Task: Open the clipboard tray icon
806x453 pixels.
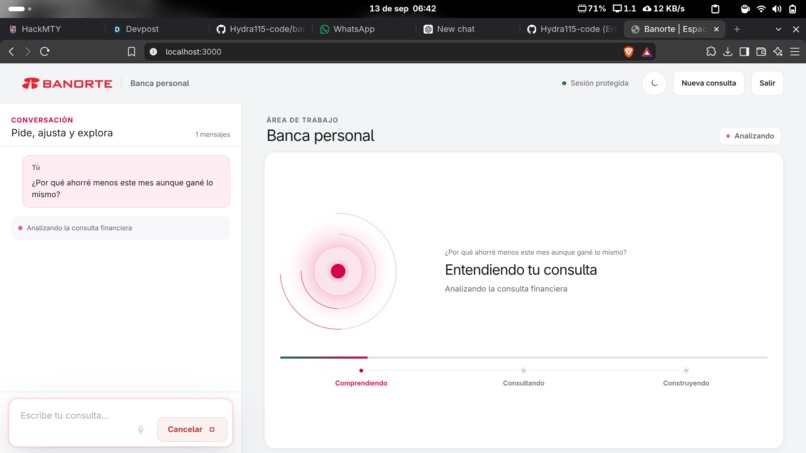Action: (715, 9)
